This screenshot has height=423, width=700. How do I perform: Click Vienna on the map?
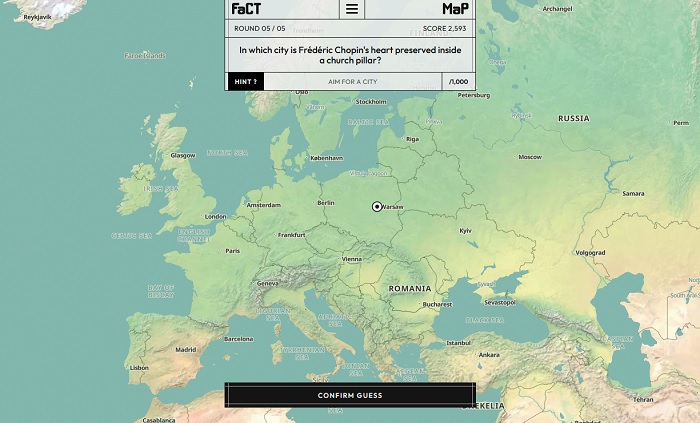[x=352, y=259]
